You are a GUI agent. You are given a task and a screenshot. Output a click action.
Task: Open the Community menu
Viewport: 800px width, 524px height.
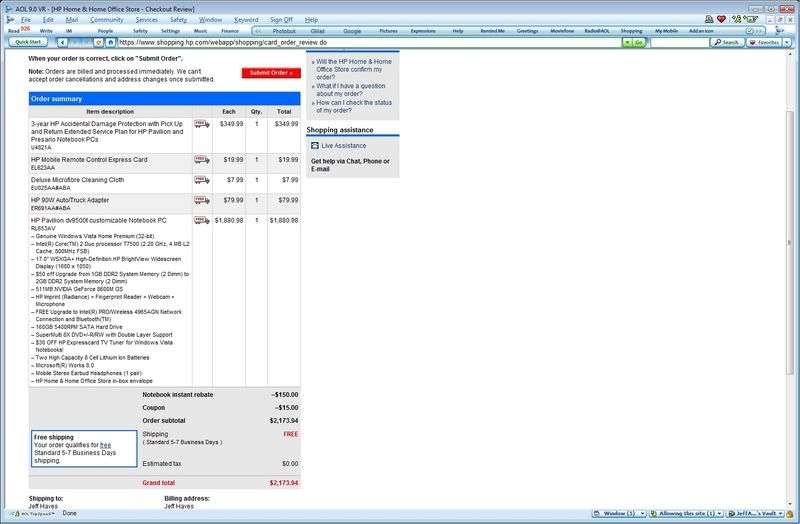(107, 19)
